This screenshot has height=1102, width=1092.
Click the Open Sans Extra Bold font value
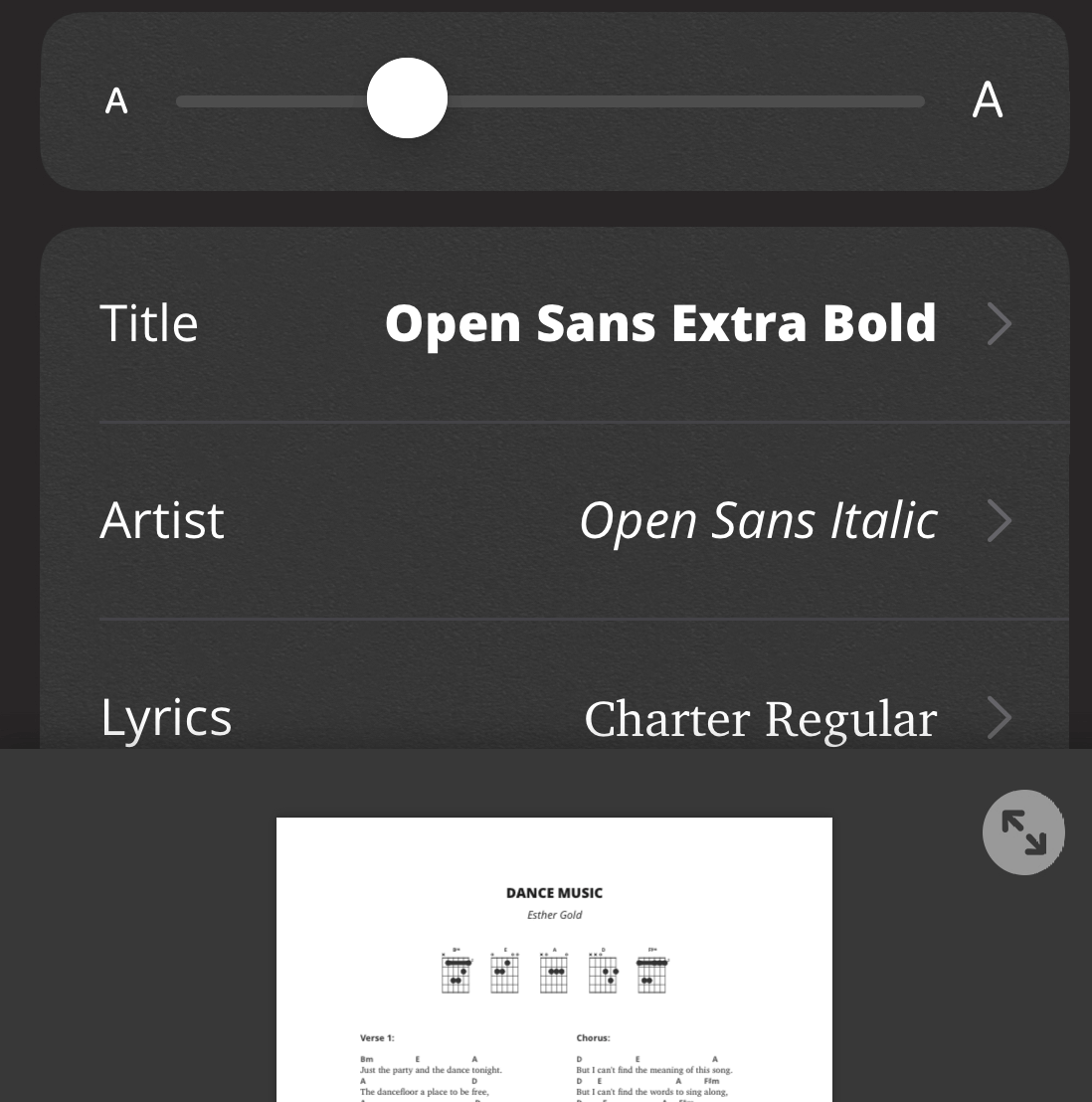660,324
